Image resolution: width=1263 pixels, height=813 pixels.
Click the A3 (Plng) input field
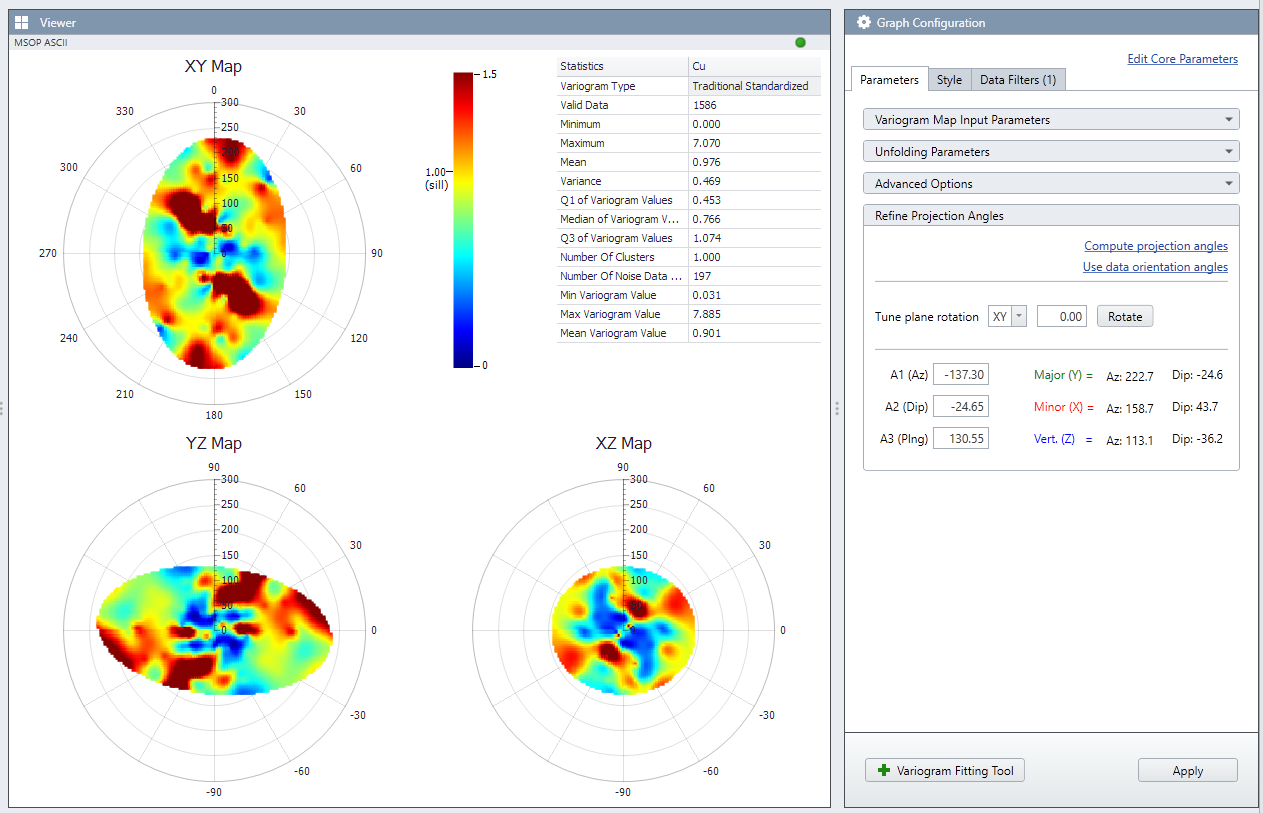pos(960,438)
